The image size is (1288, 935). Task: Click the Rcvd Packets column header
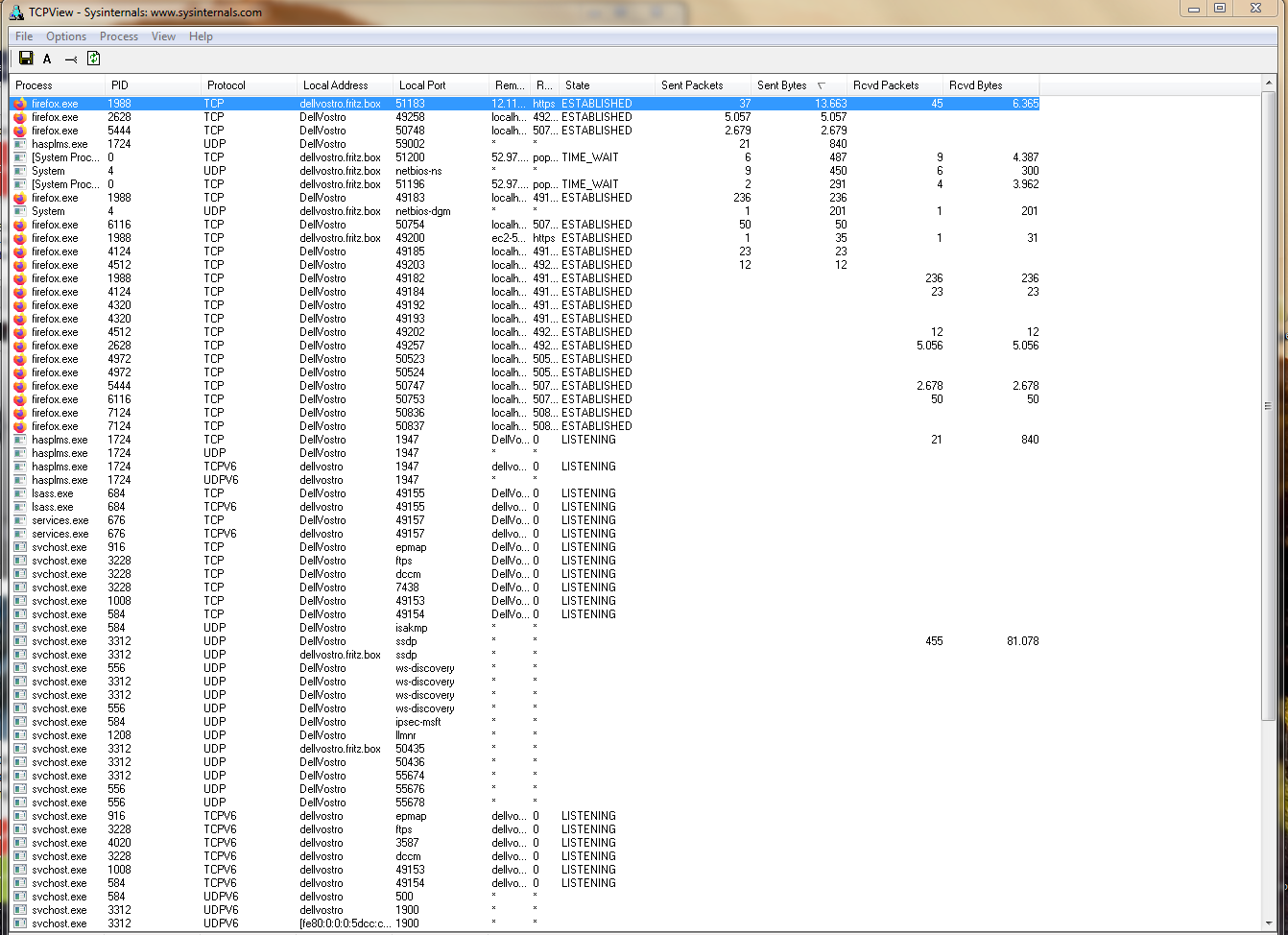pos(894,85)
